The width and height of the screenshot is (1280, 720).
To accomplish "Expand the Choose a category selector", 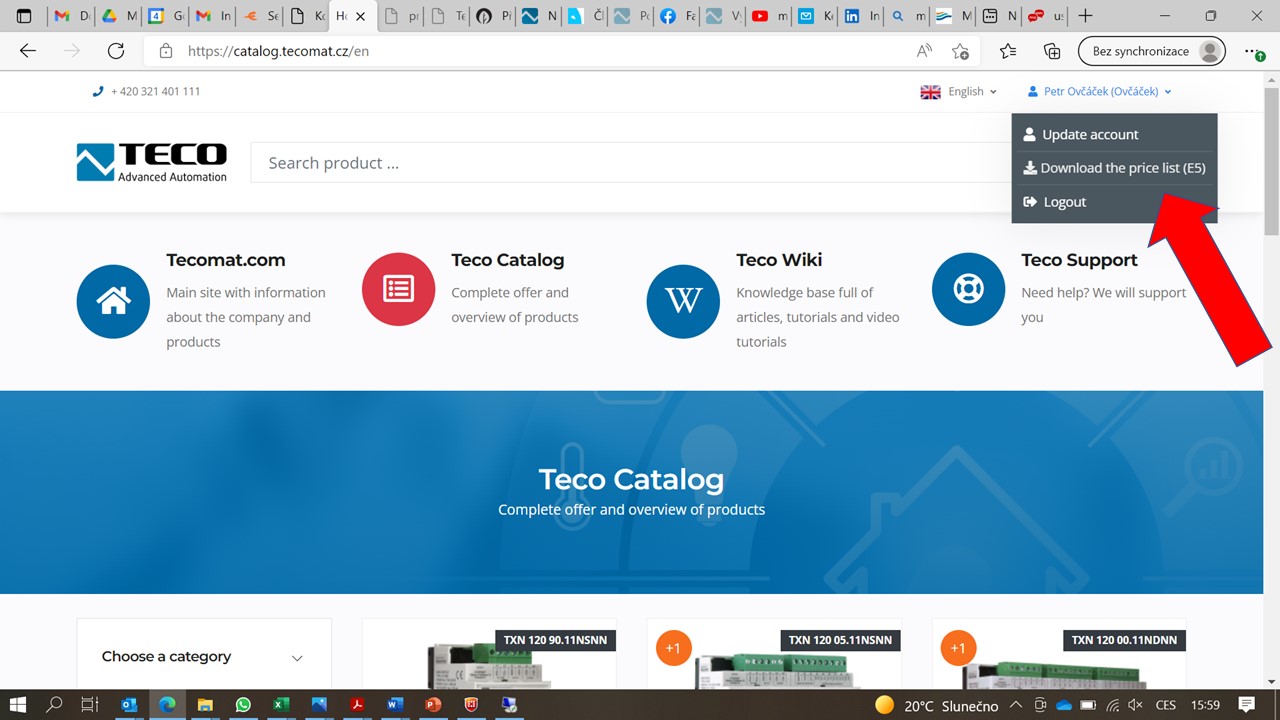I will tap(203, 657).
